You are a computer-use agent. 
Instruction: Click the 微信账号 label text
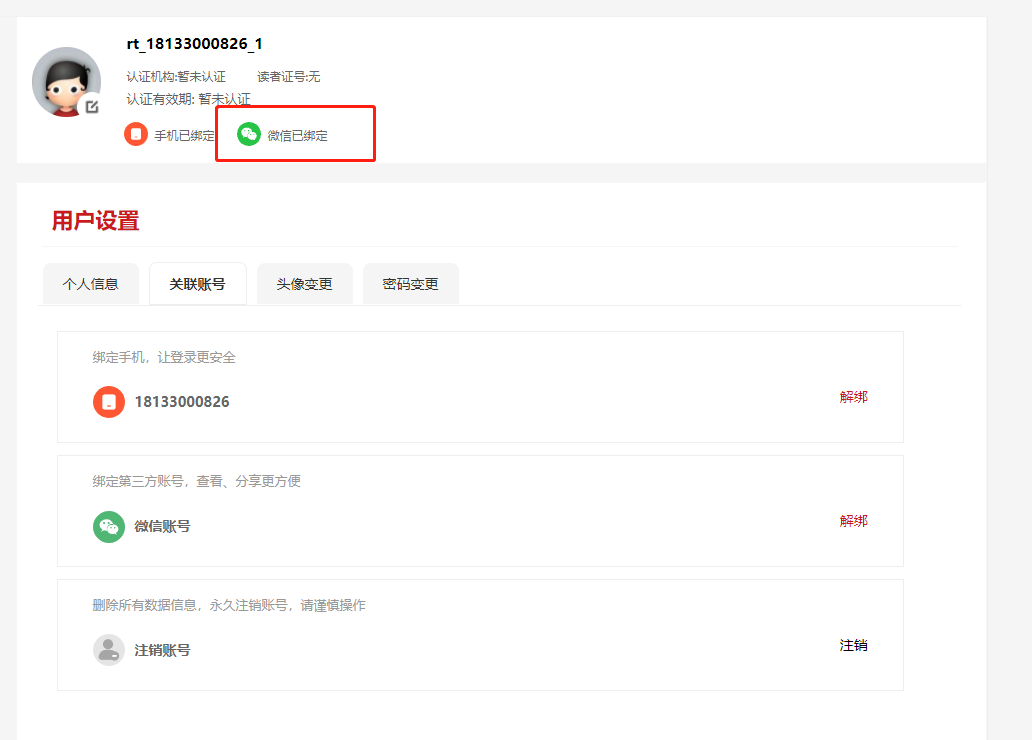coord(162,526)
